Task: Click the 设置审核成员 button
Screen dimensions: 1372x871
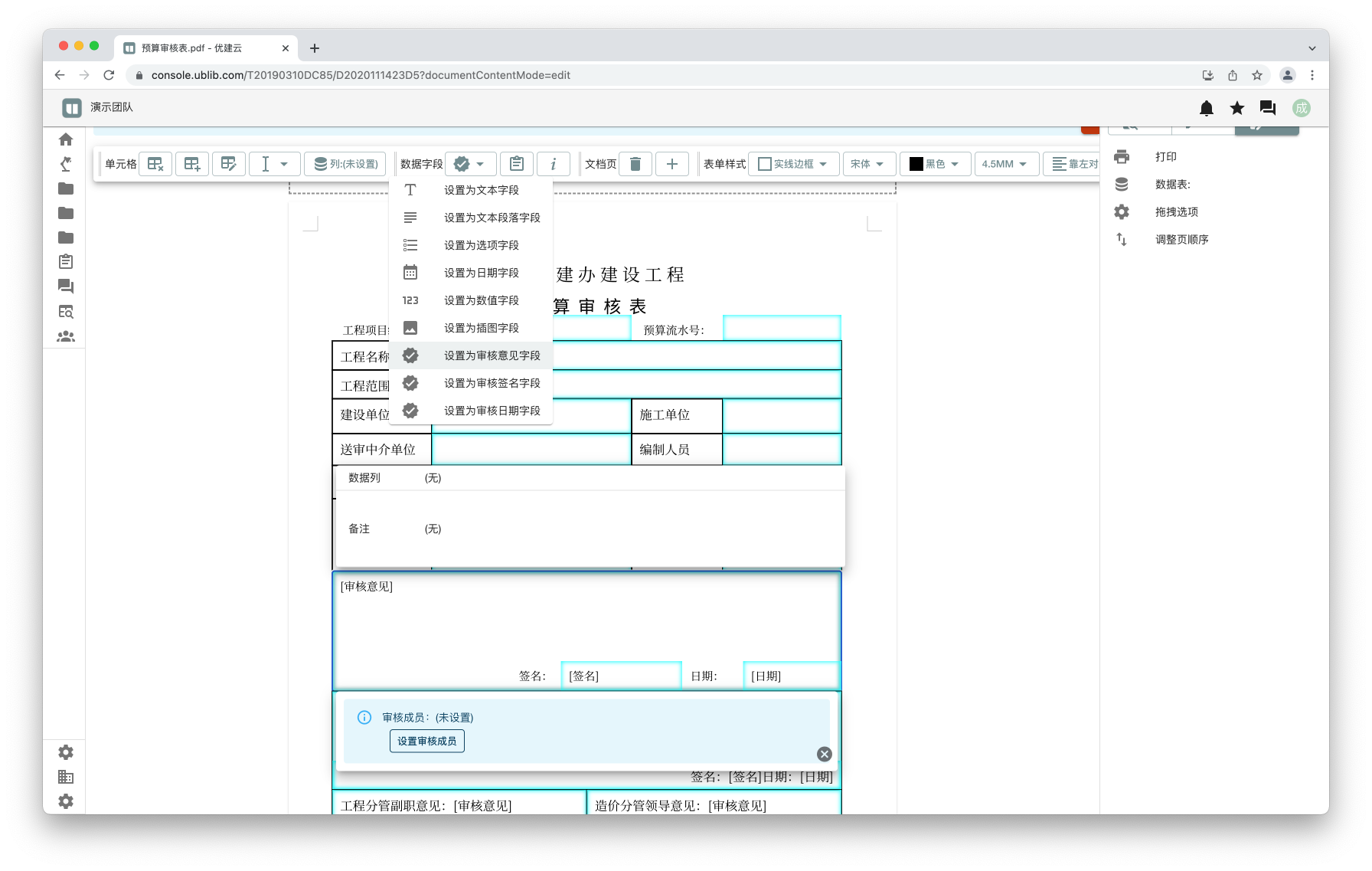Action: pos(426,741)
